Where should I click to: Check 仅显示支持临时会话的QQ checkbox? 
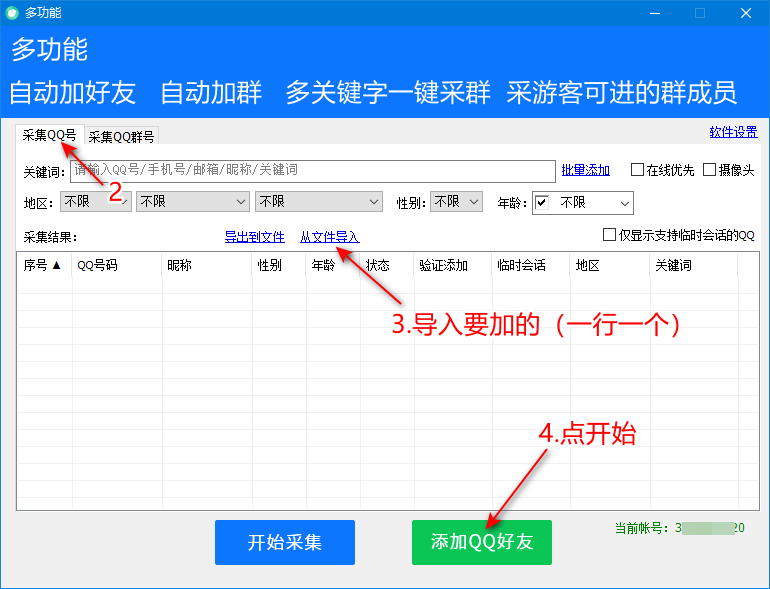click(x=609, y=235)
